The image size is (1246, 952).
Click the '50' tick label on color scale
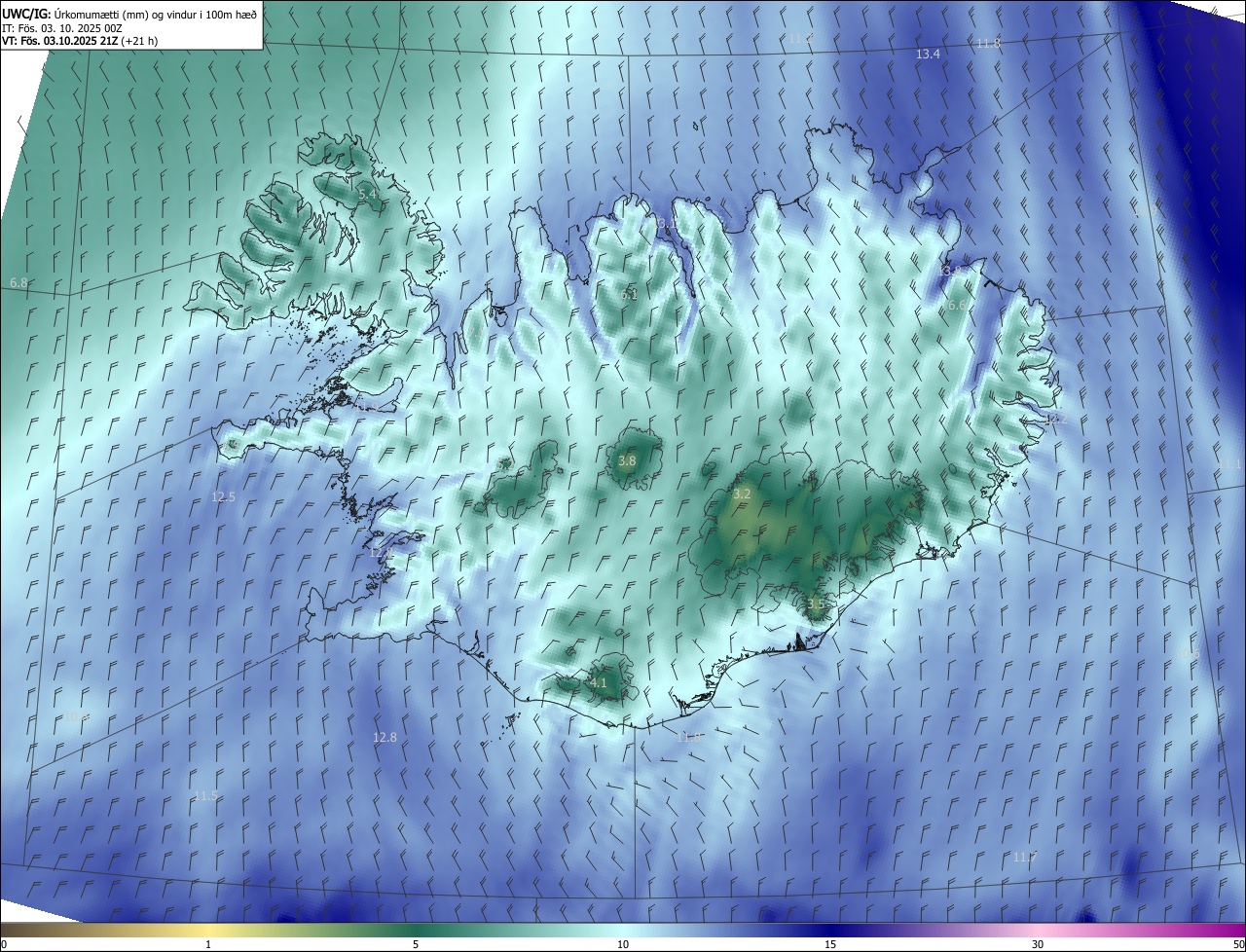pos(1238,944)
